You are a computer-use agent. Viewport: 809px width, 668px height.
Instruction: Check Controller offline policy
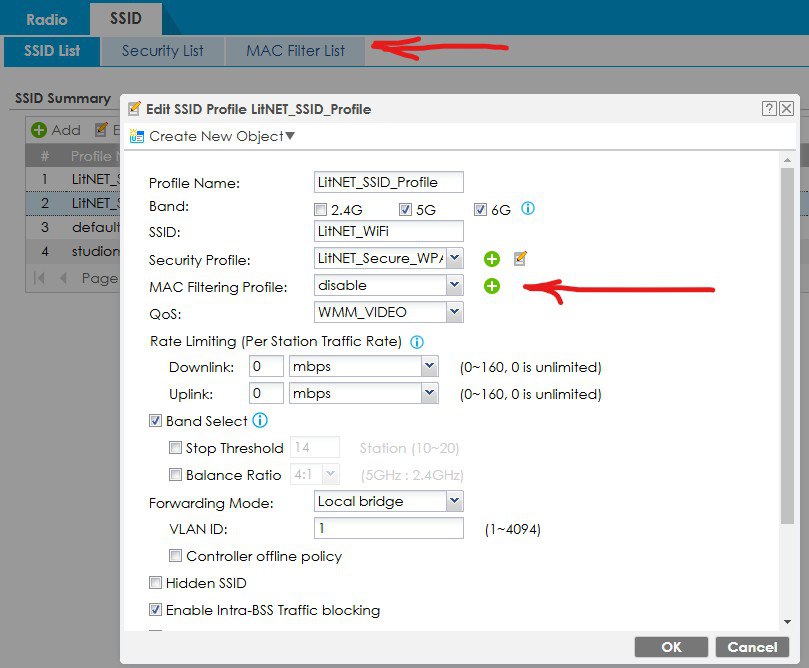point(175,556)
